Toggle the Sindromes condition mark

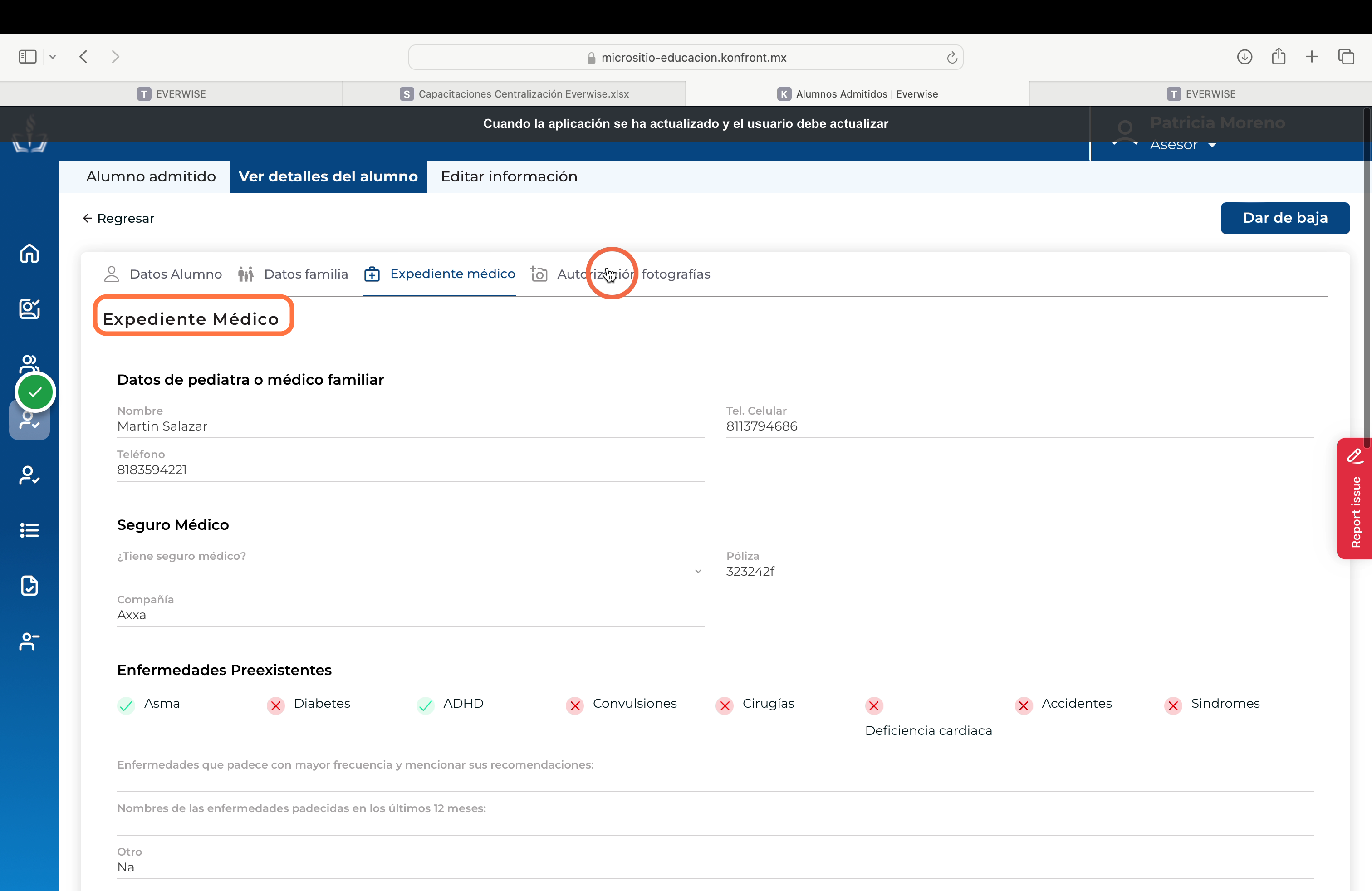point(1173,705)
